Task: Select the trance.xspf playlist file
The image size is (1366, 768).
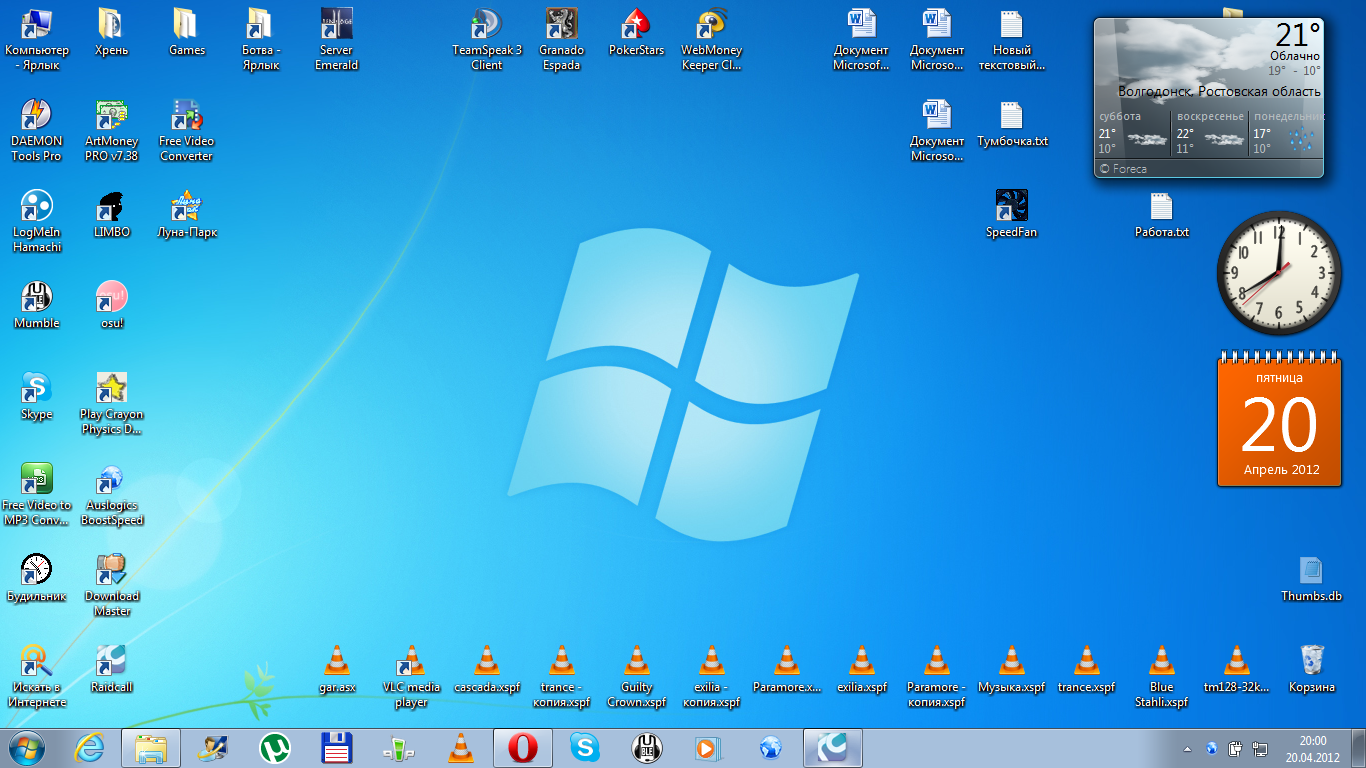Action: [1086, 670]
